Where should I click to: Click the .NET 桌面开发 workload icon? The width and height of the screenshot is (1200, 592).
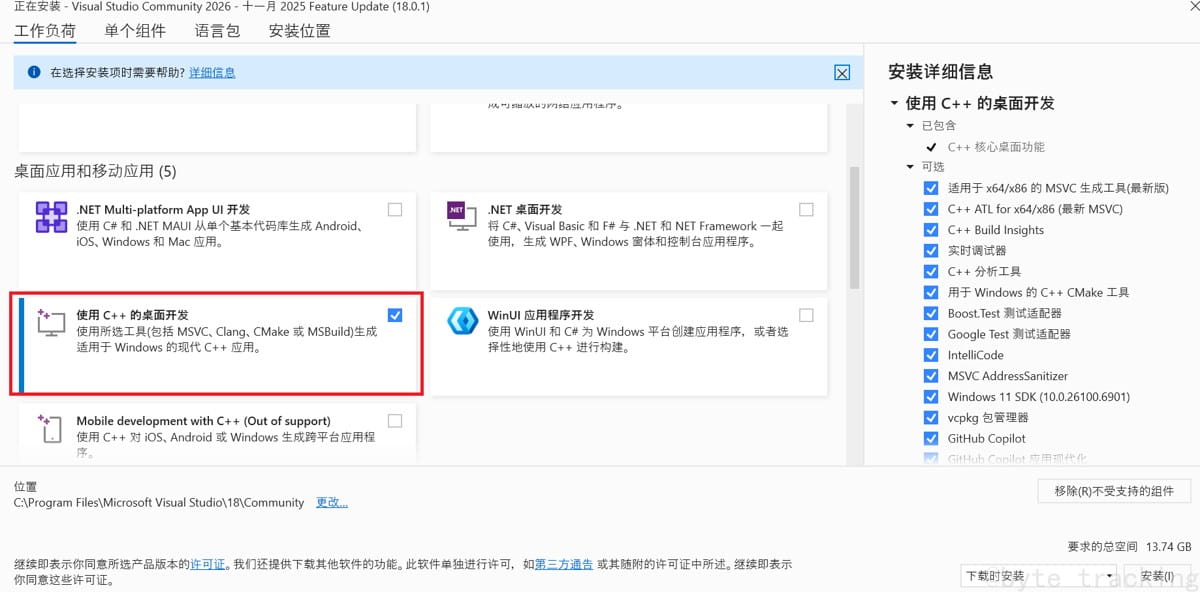pyautogui.click(x=461, y=215)
